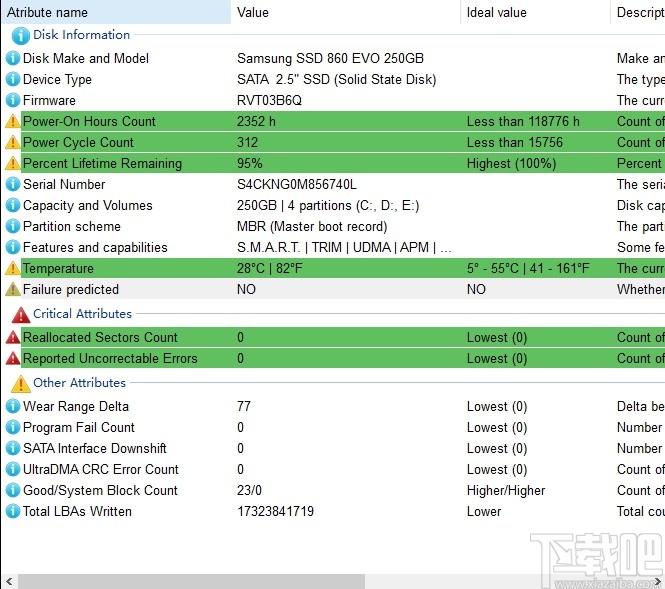Select the Reported Uncorrectable Errors row label
The image size is (665, 589).
coord(110,358)
